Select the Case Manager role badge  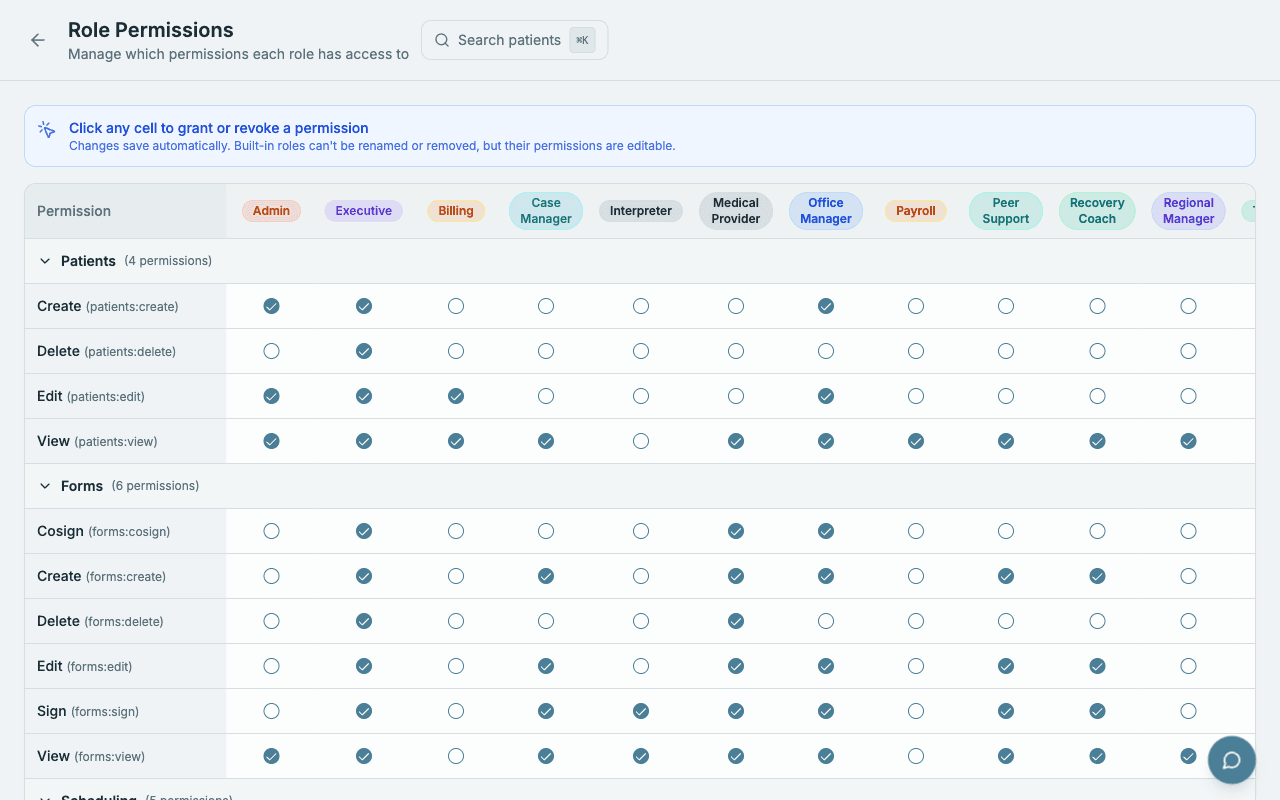546,211
